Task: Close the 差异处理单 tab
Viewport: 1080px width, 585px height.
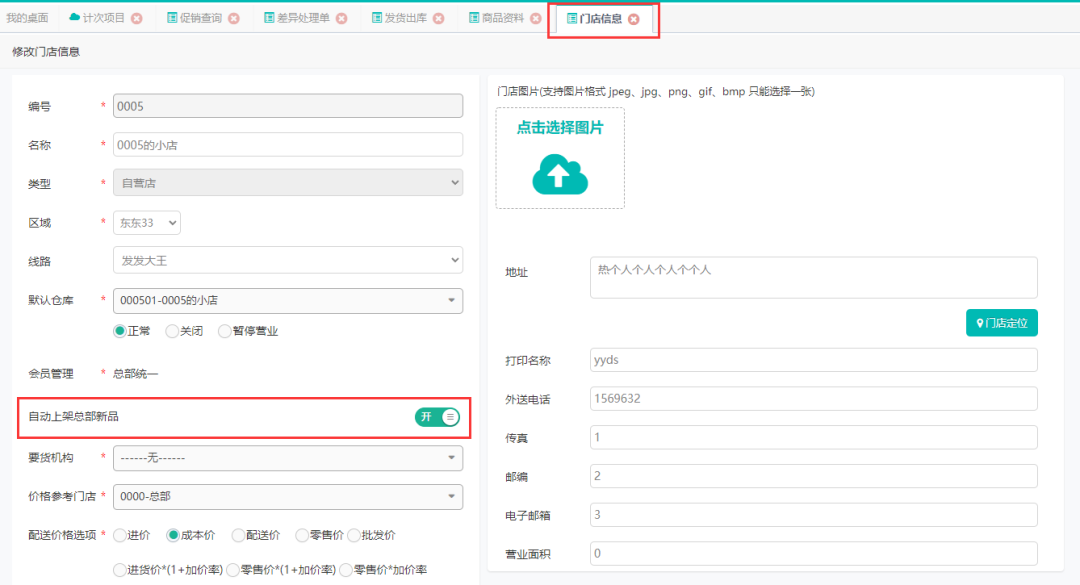Action: [342, 18]
